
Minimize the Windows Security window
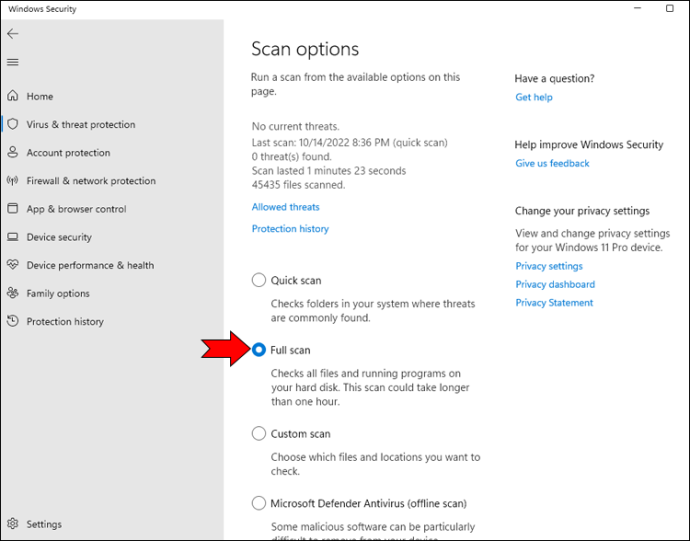pos(637,8)
